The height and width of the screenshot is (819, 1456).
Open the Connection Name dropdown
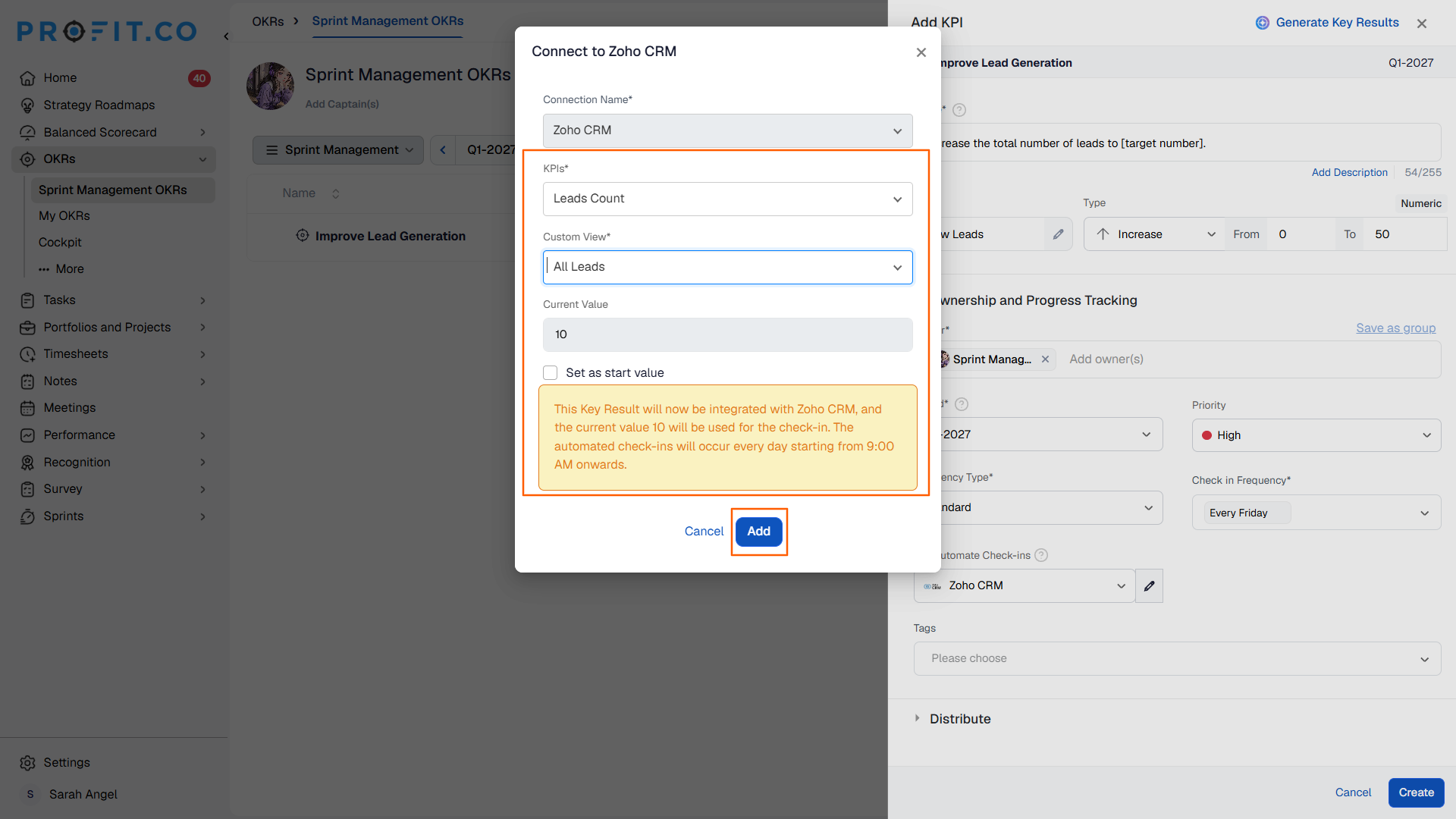click(x=727, y=130)
